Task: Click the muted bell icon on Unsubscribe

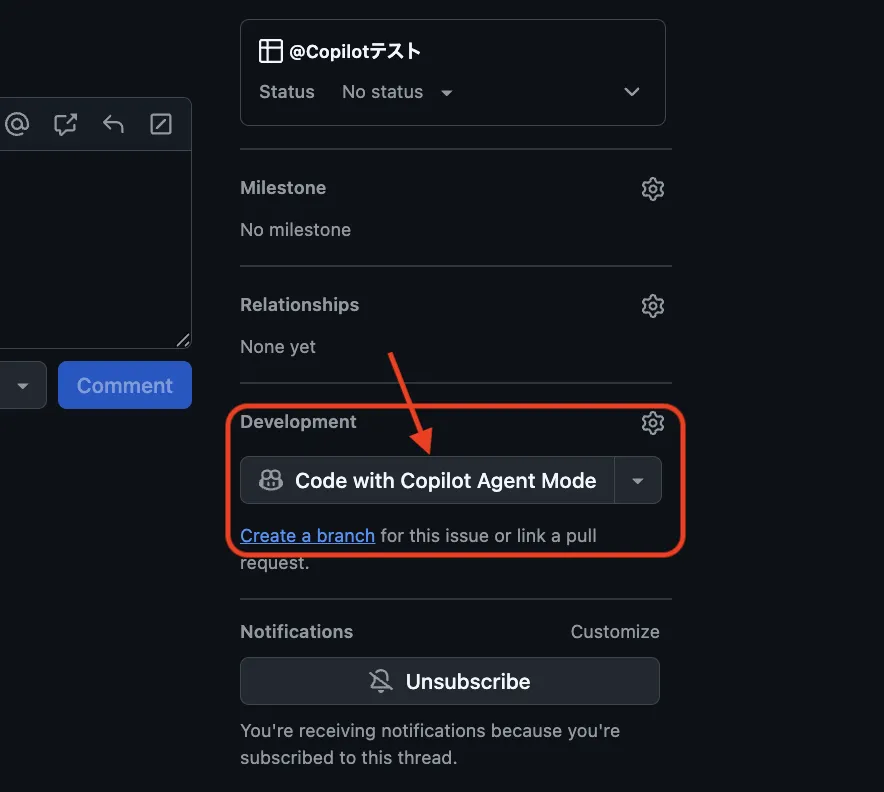Action: click(x=381, y=681)
